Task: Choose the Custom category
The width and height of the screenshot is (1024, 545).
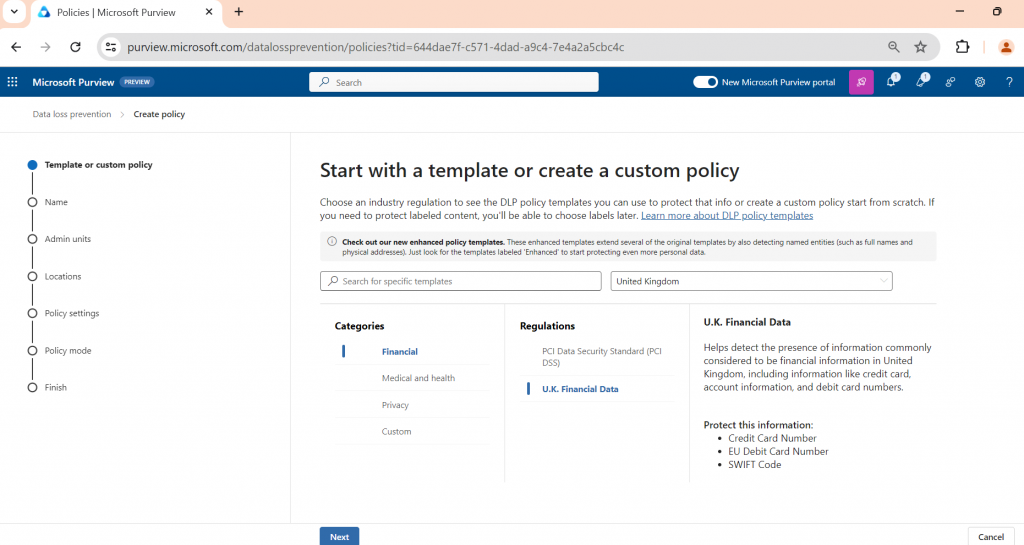Action: tap(396, 432)
